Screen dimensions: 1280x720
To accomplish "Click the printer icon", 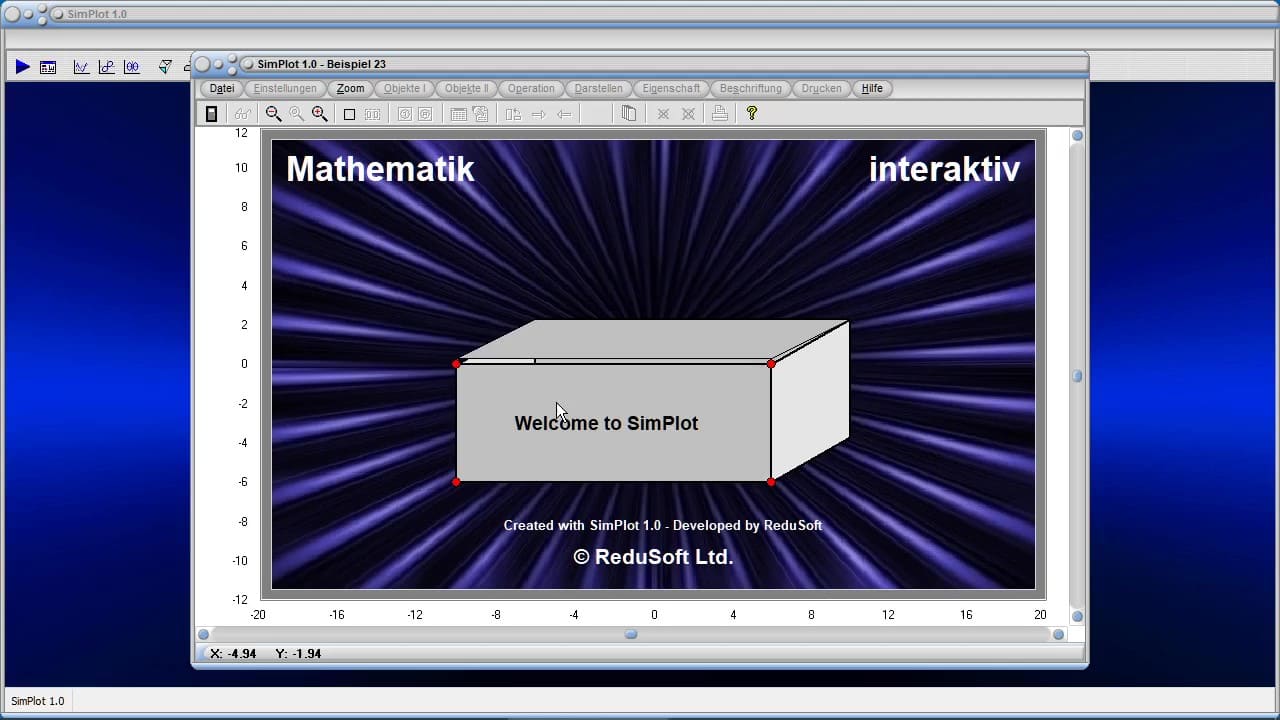I will coord(719,114).
